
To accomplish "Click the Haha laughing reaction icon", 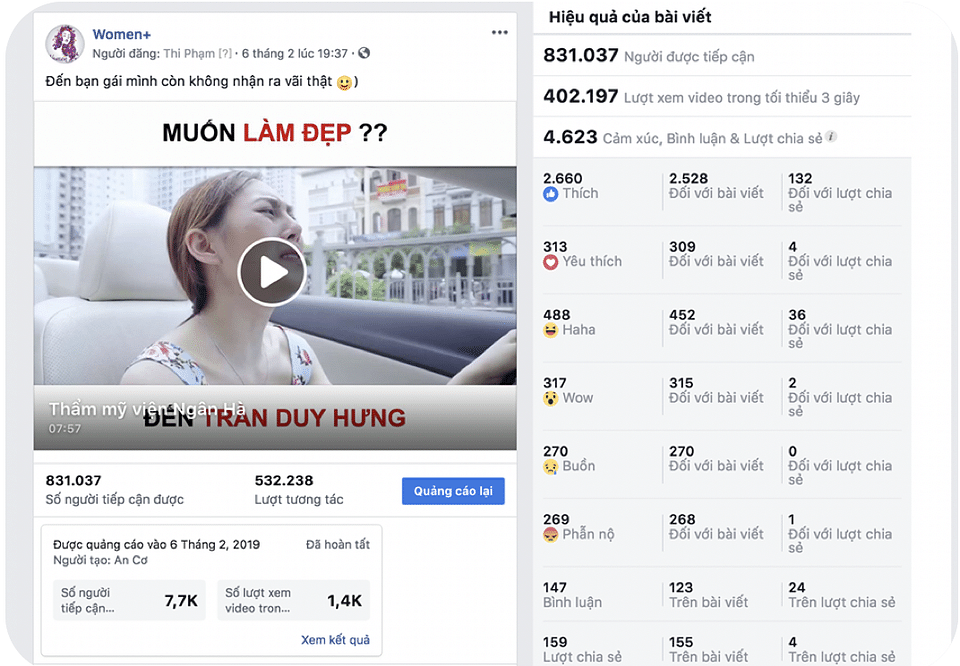I will pyautogui.click(x=550, y=331).
